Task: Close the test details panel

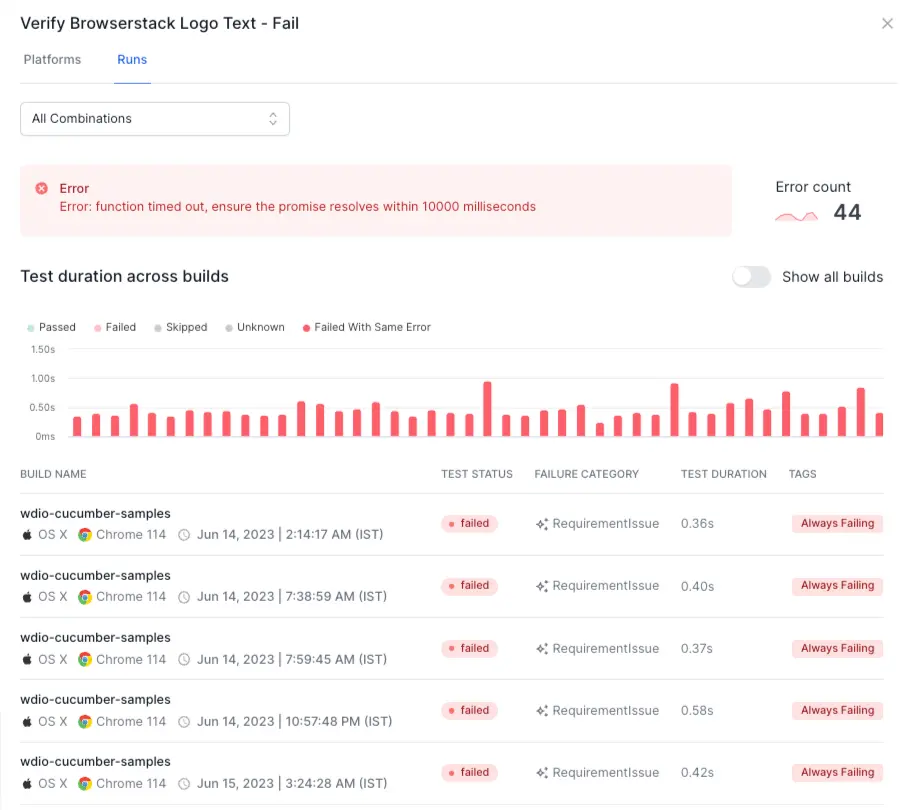Action: (887, 24)
